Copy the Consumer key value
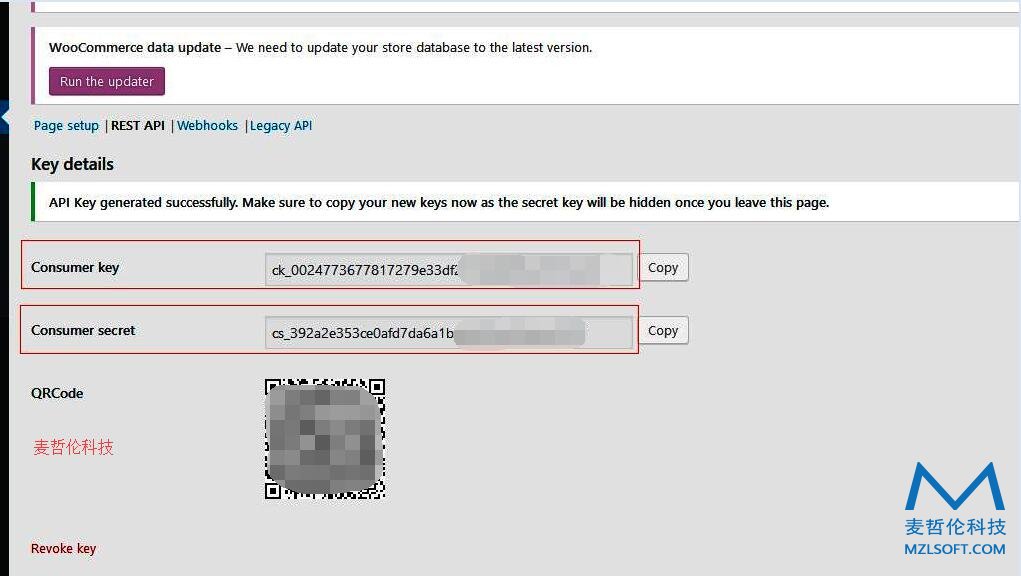 (663, 267)
